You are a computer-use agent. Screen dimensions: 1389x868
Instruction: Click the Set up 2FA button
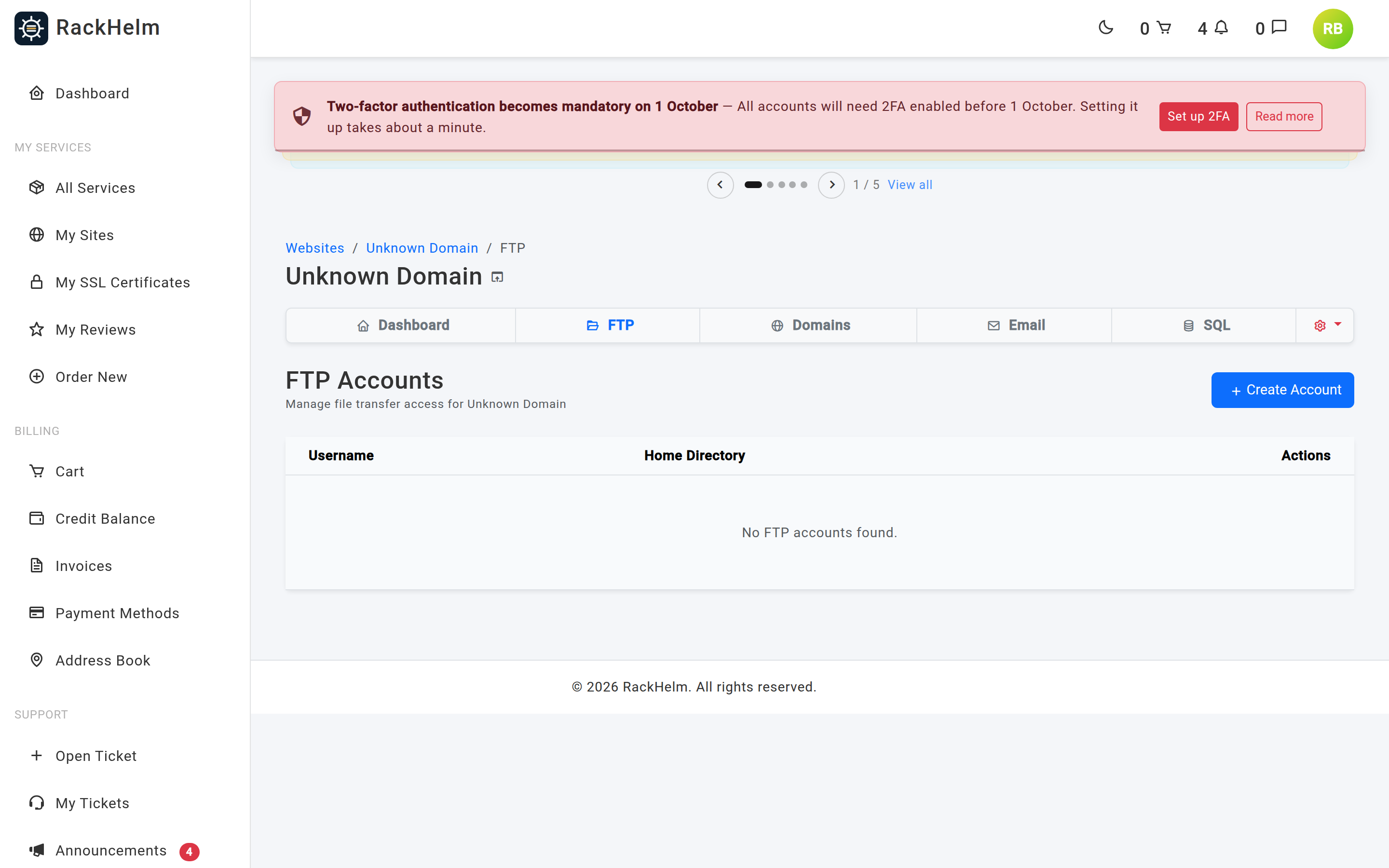click(x=1198, y=117)
